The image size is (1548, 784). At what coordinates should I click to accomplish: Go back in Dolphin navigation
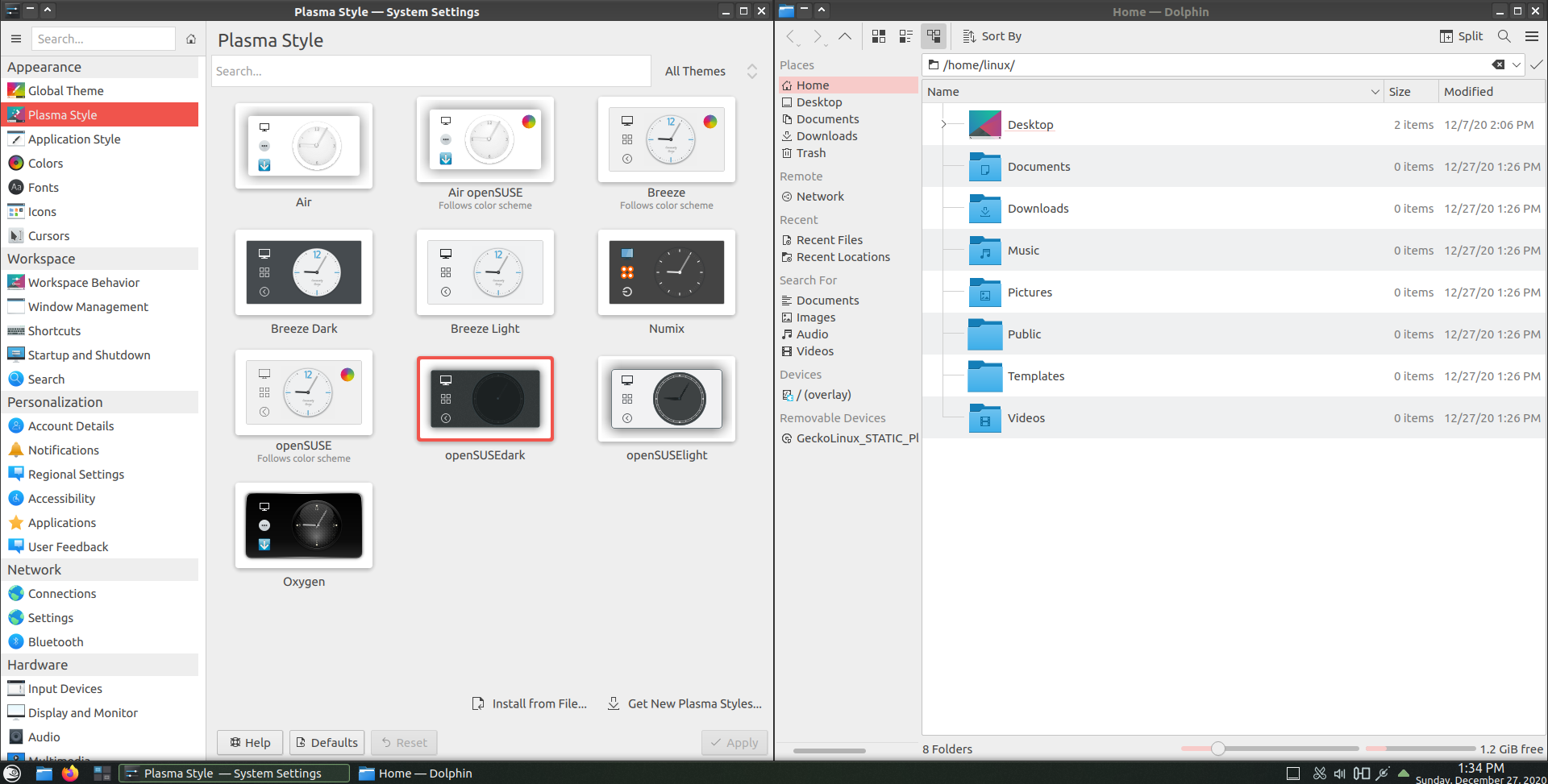(x=792, y=36)
